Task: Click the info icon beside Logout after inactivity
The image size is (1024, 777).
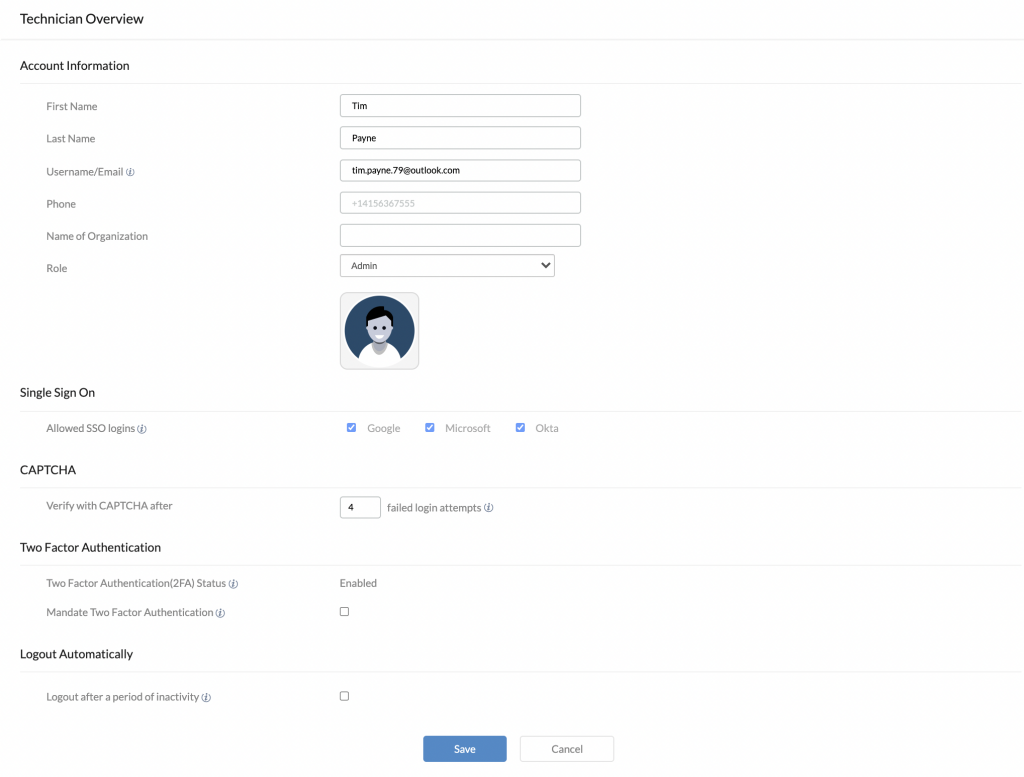Action: 206,697
